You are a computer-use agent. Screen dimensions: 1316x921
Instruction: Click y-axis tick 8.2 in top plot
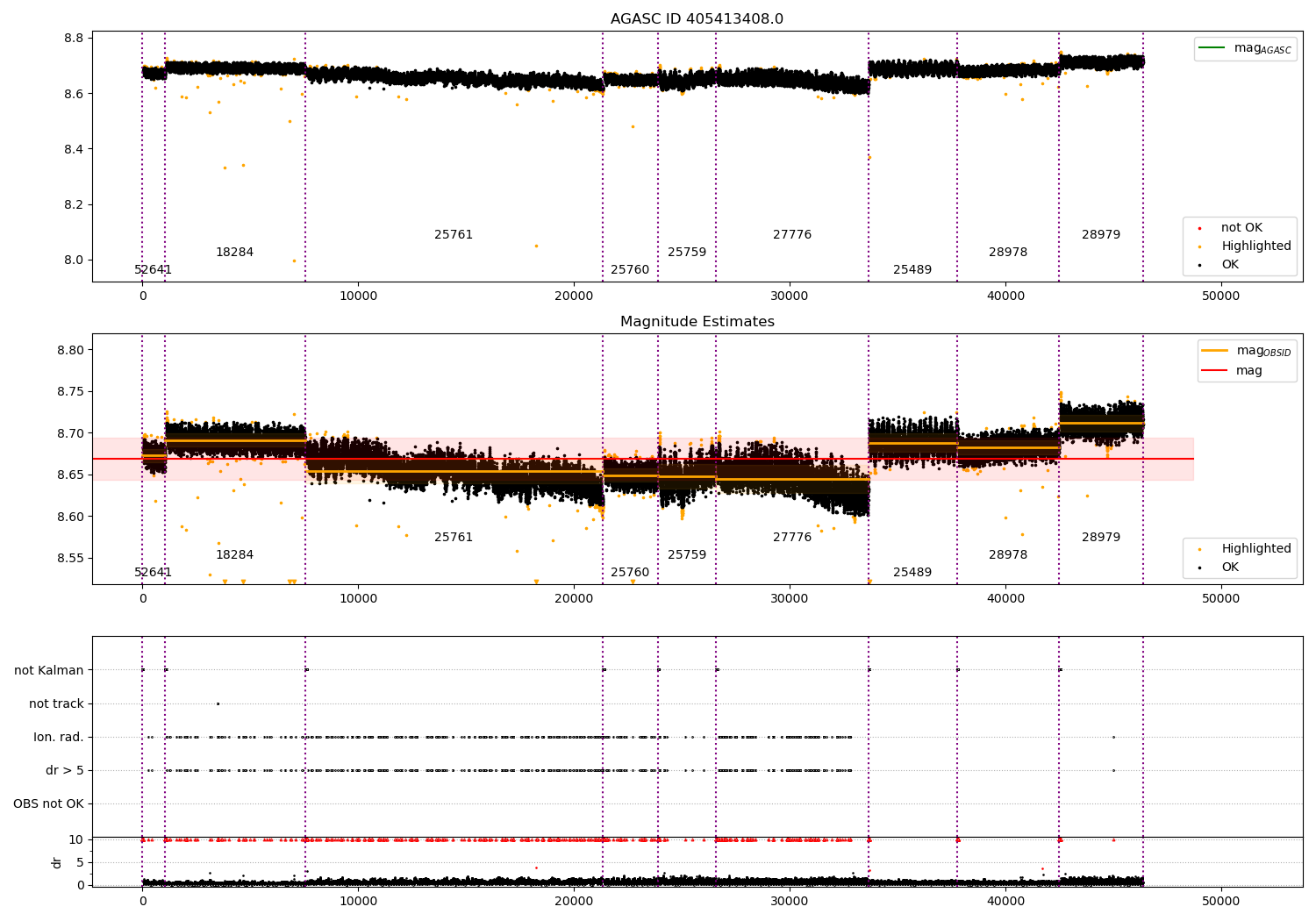[74, 205]
